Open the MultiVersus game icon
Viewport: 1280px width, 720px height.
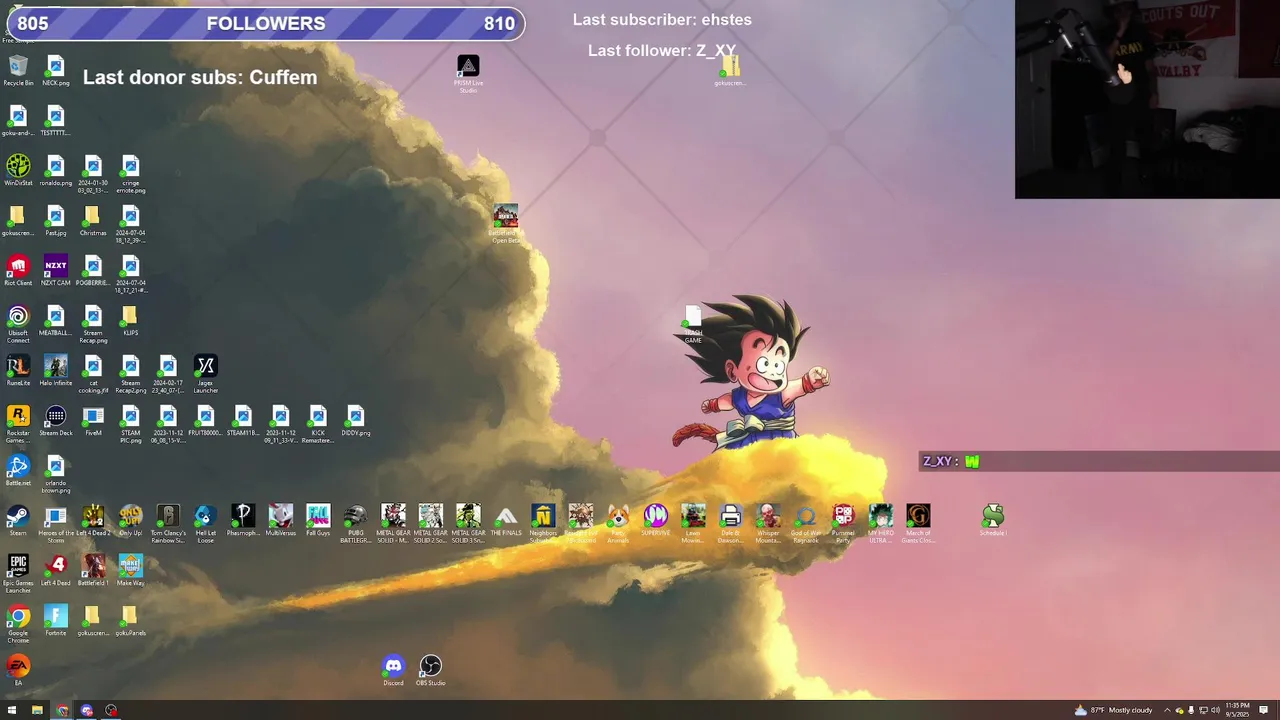click(x=281, y=520)
